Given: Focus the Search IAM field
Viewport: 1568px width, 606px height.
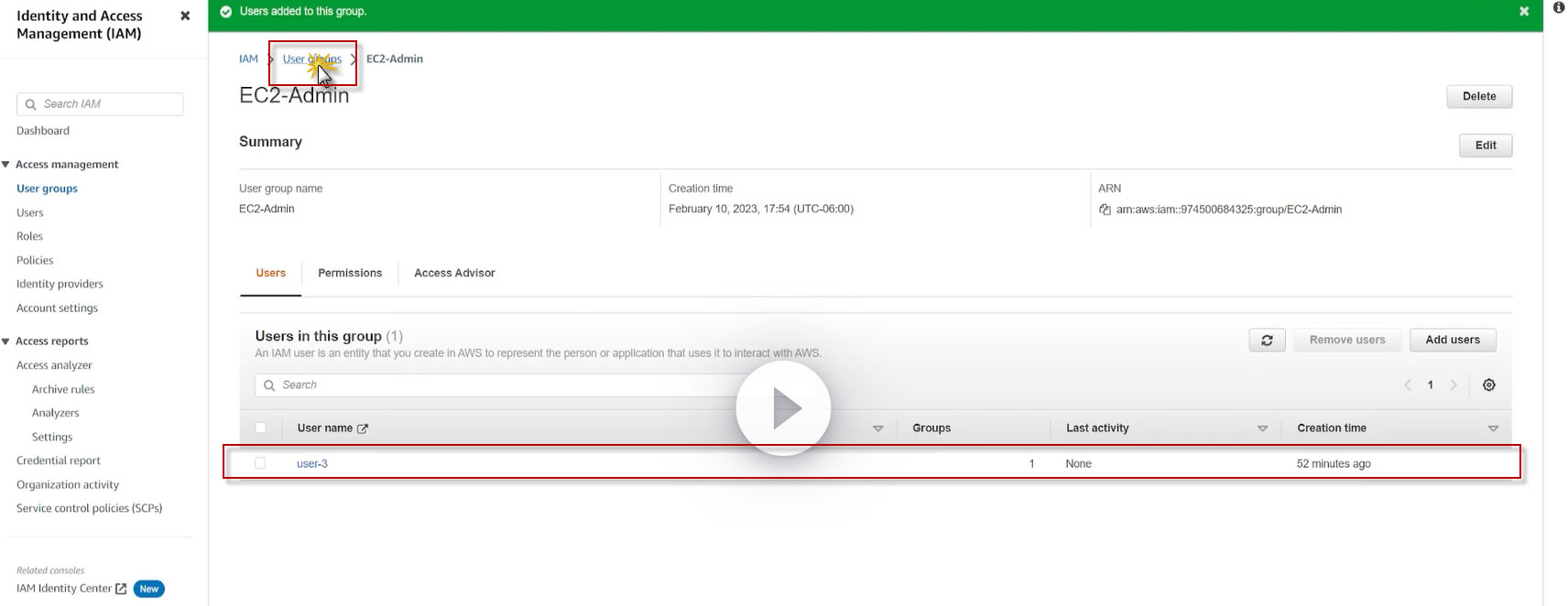Looking at the screenshot, I should 100,104.
